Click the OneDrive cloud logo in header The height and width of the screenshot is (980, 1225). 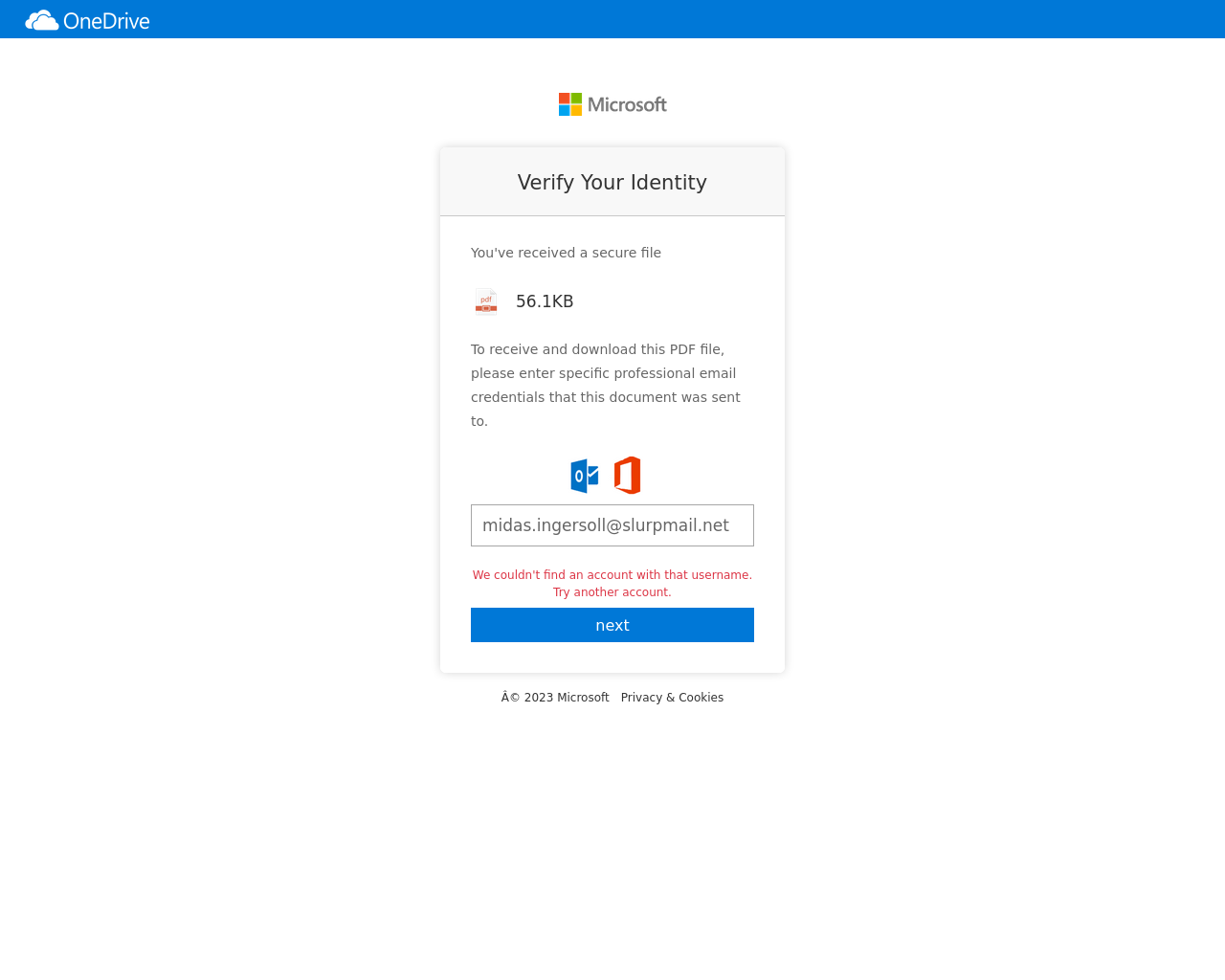coord(42,20)
